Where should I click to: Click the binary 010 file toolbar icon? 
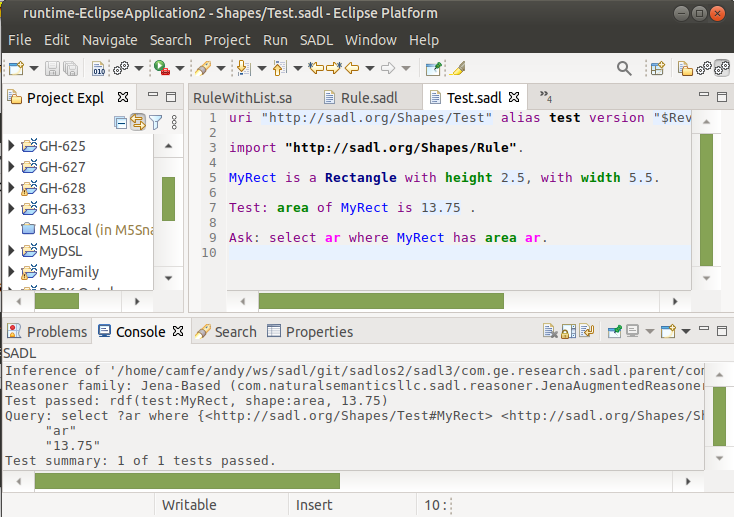click(98, 68)
